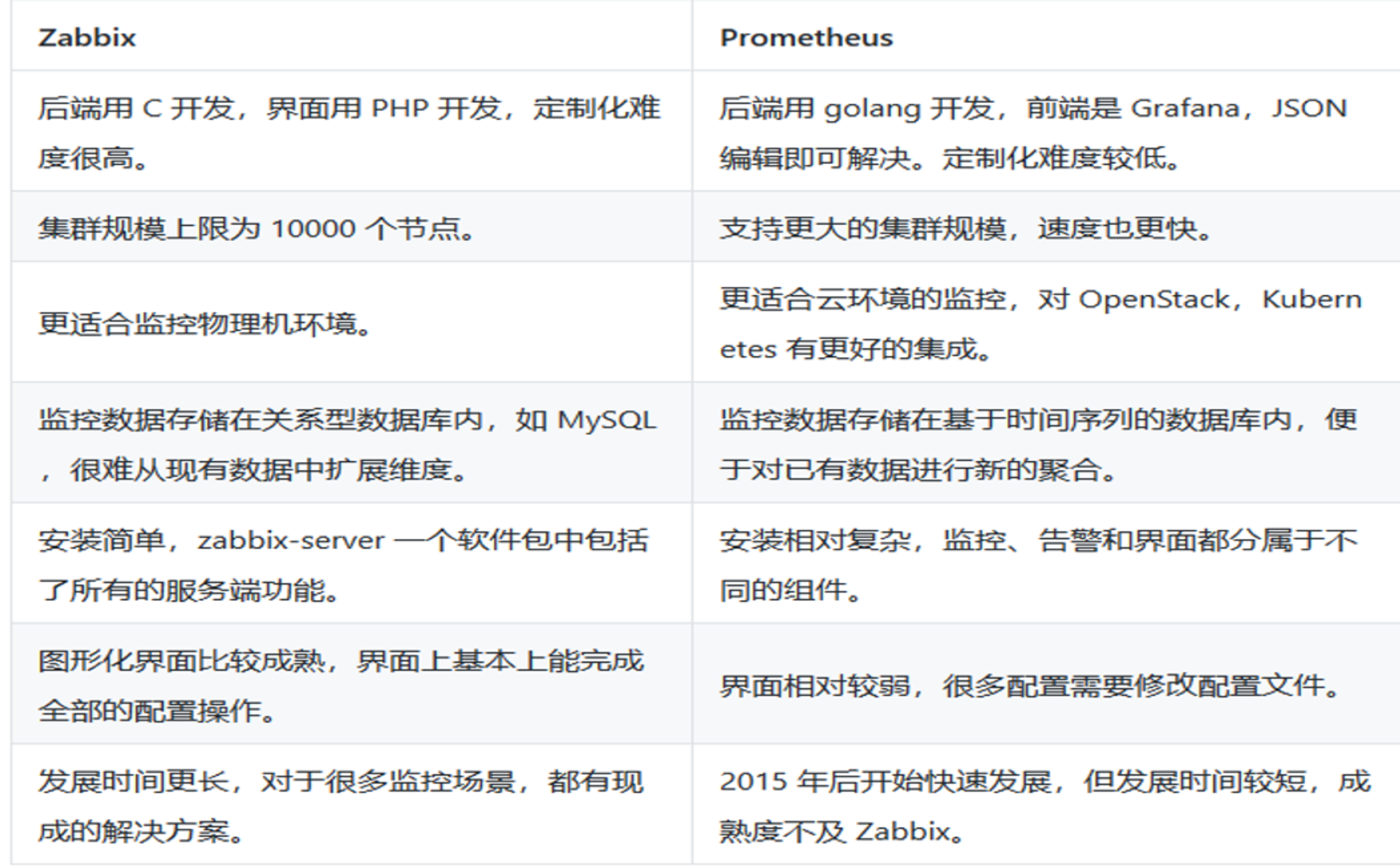Click the mature graphical interface cell

coord(340,685)
